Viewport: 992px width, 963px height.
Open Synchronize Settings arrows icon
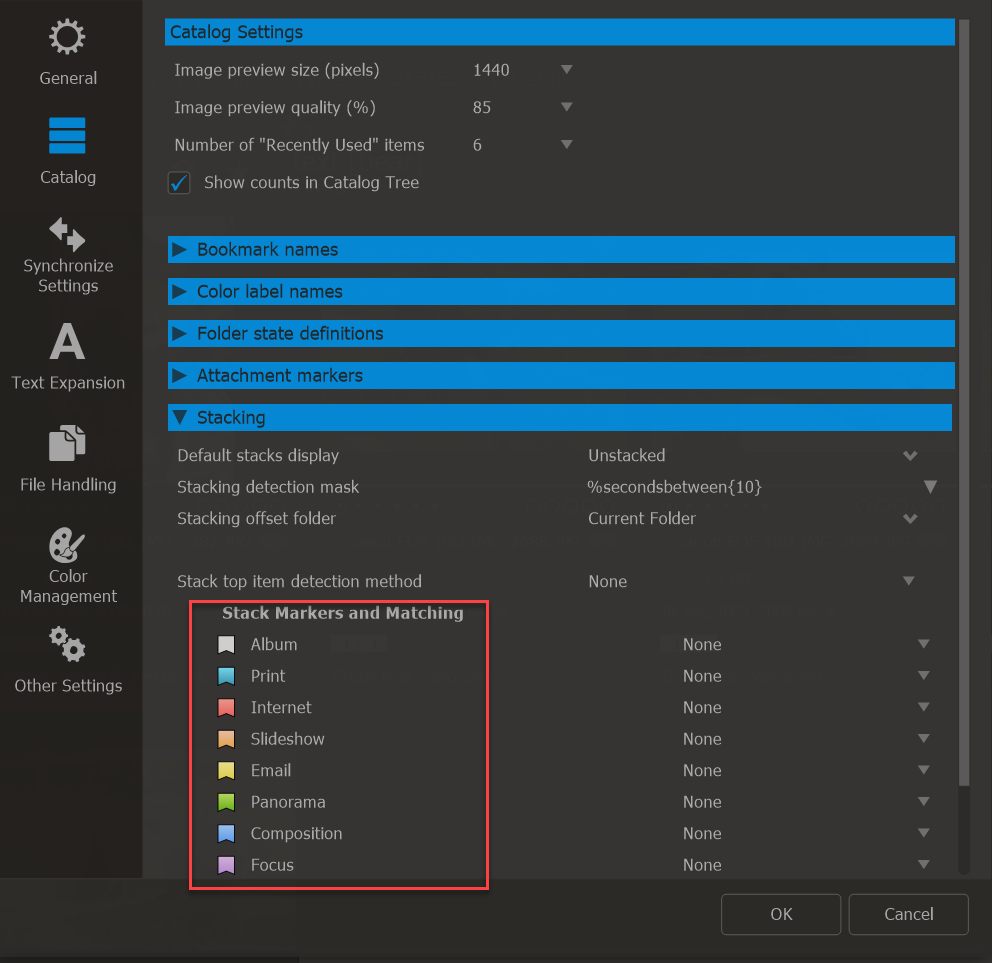point(67,234)
